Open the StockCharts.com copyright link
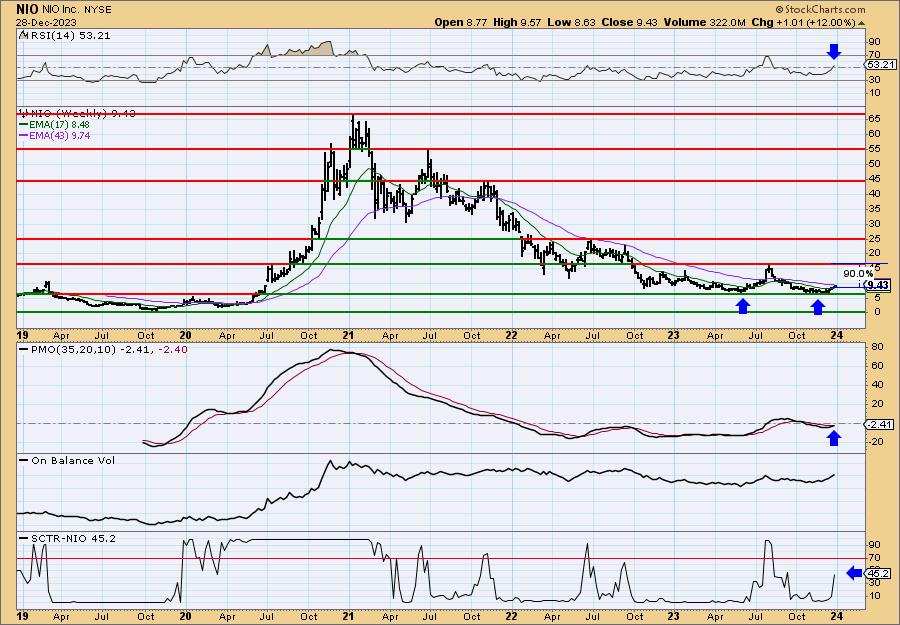Screen dimensions: 900x625 coord(820,10)
